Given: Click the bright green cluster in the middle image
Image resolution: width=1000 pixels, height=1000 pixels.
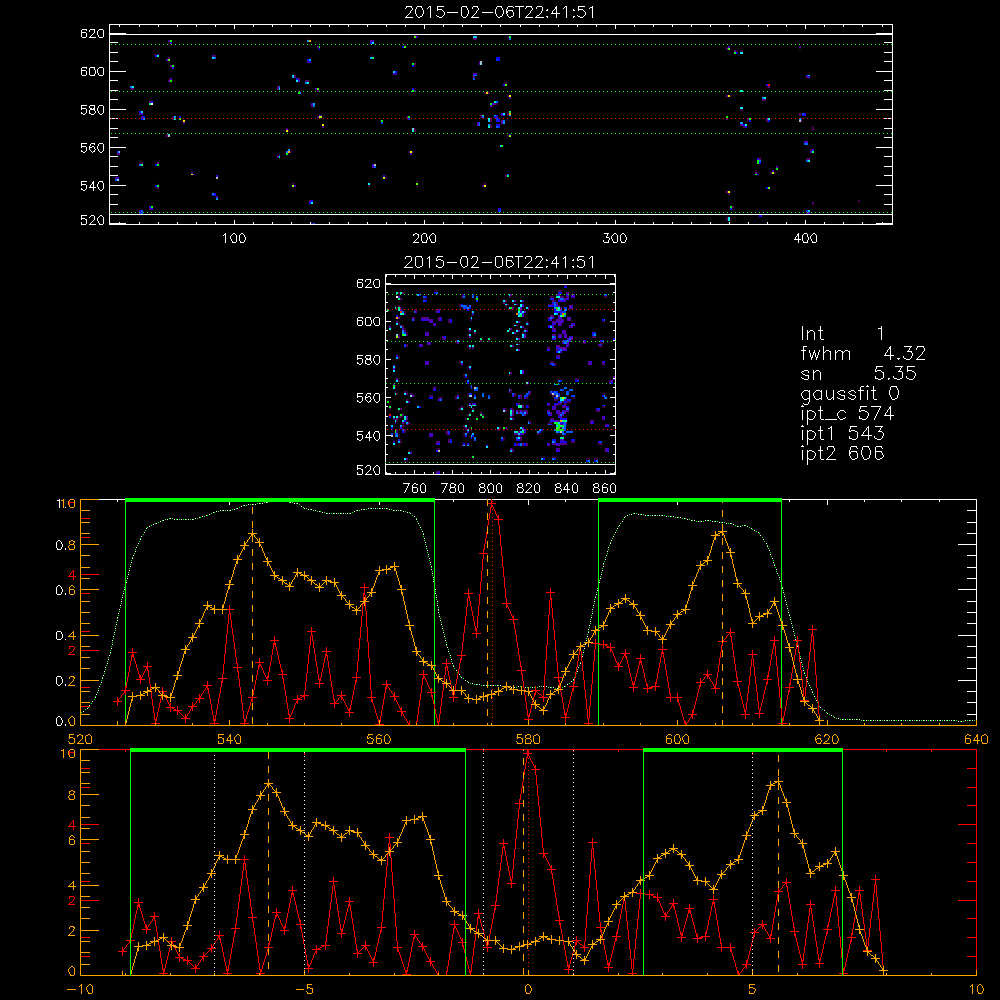Looking at the screenshot, I should click(560, 426).
